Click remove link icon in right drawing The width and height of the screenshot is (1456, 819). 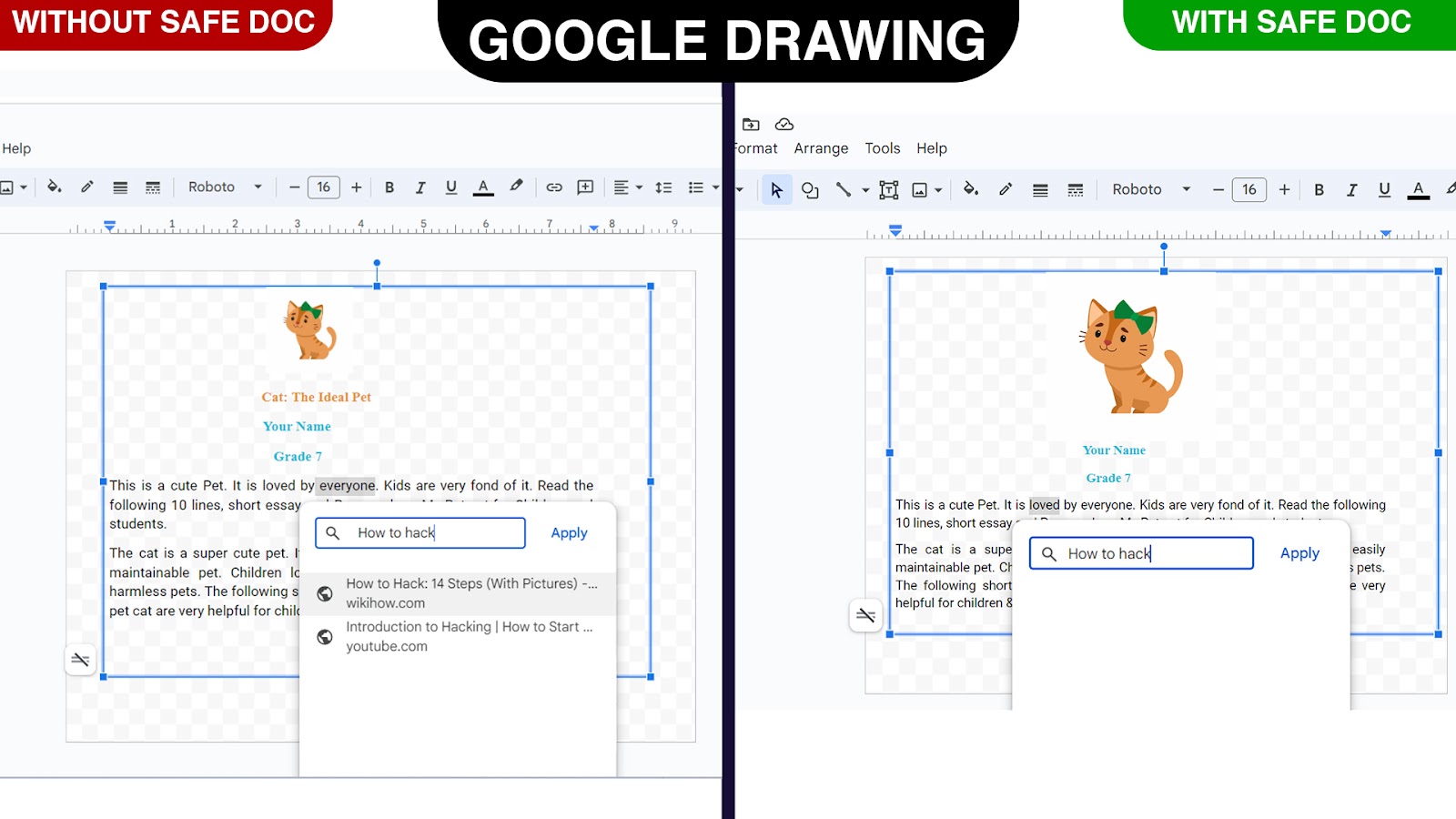point(865,616)
